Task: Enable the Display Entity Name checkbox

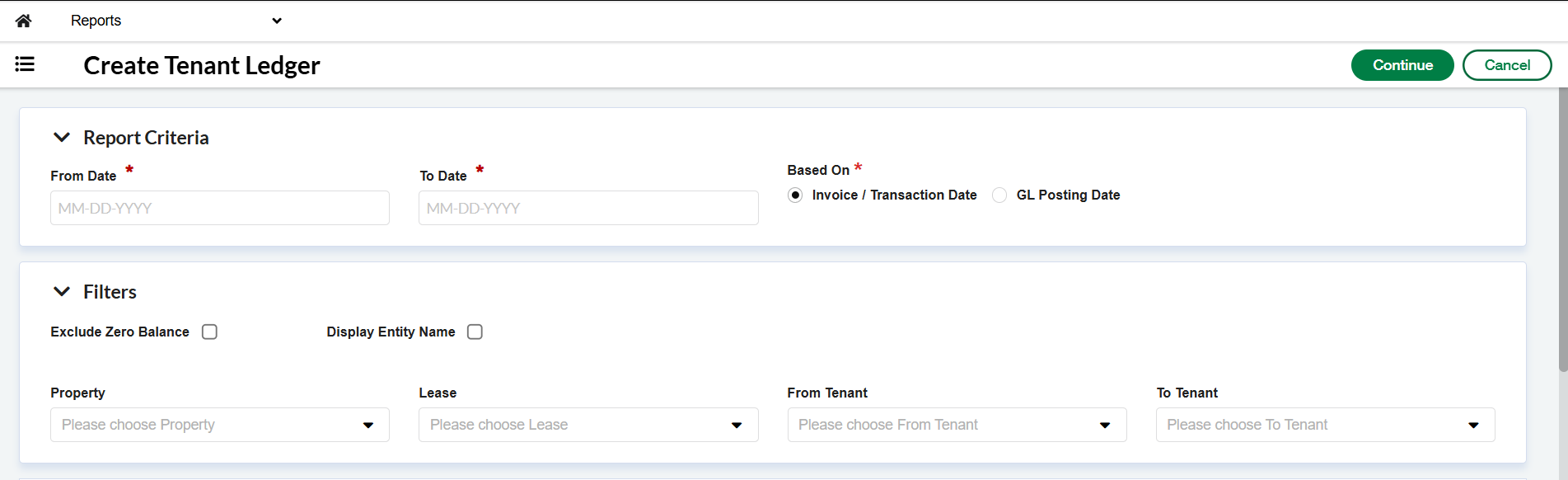Action: point(475,332)
